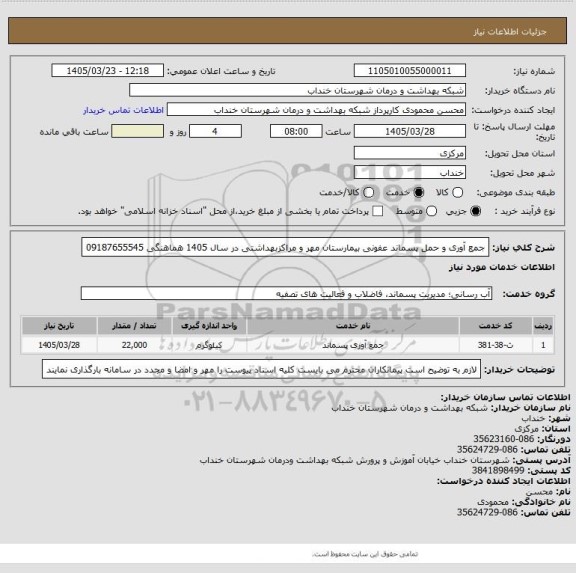Click the remaining days field showing 4

tap(215, 131)
